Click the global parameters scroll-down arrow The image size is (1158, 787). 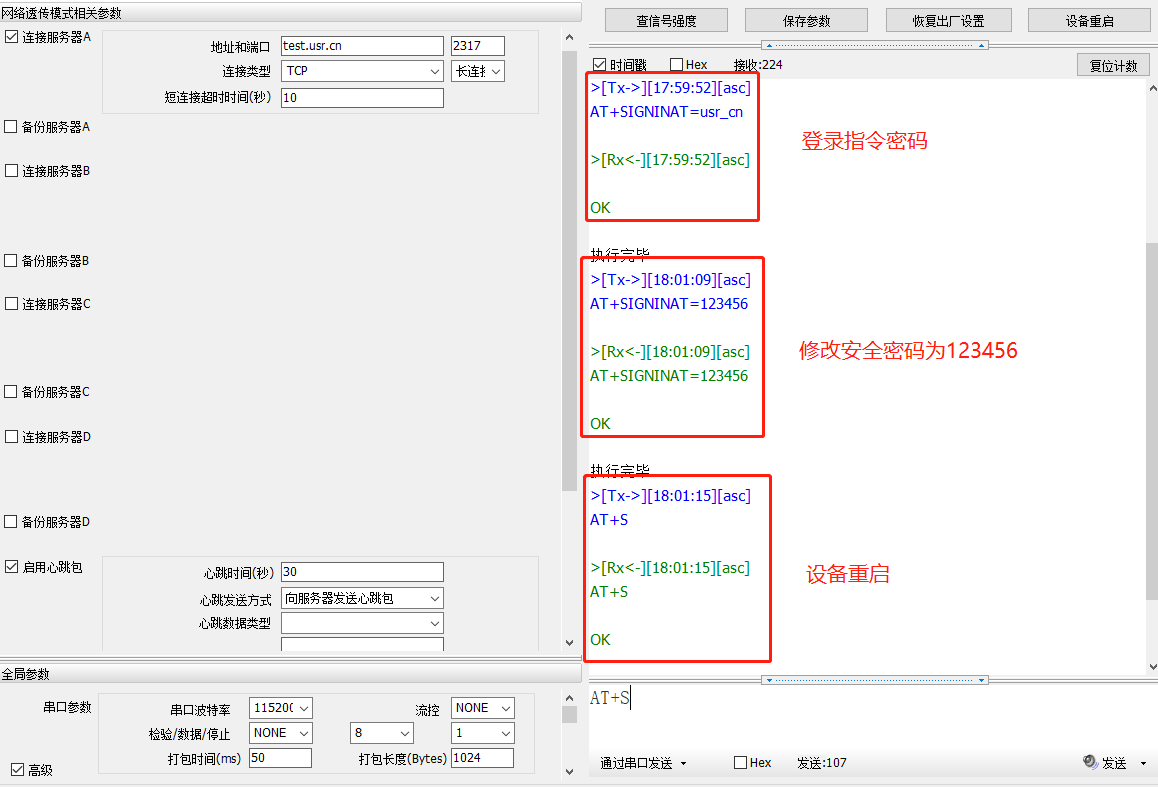(x=569, y=771)
